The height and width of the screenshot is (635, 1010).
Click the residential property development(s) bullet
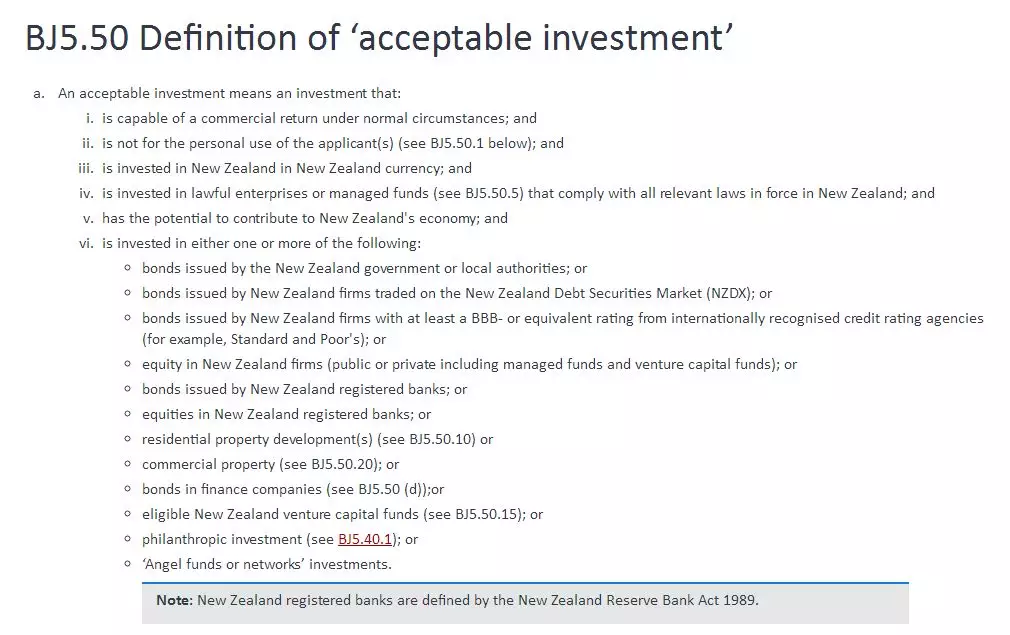coord(317,439)
